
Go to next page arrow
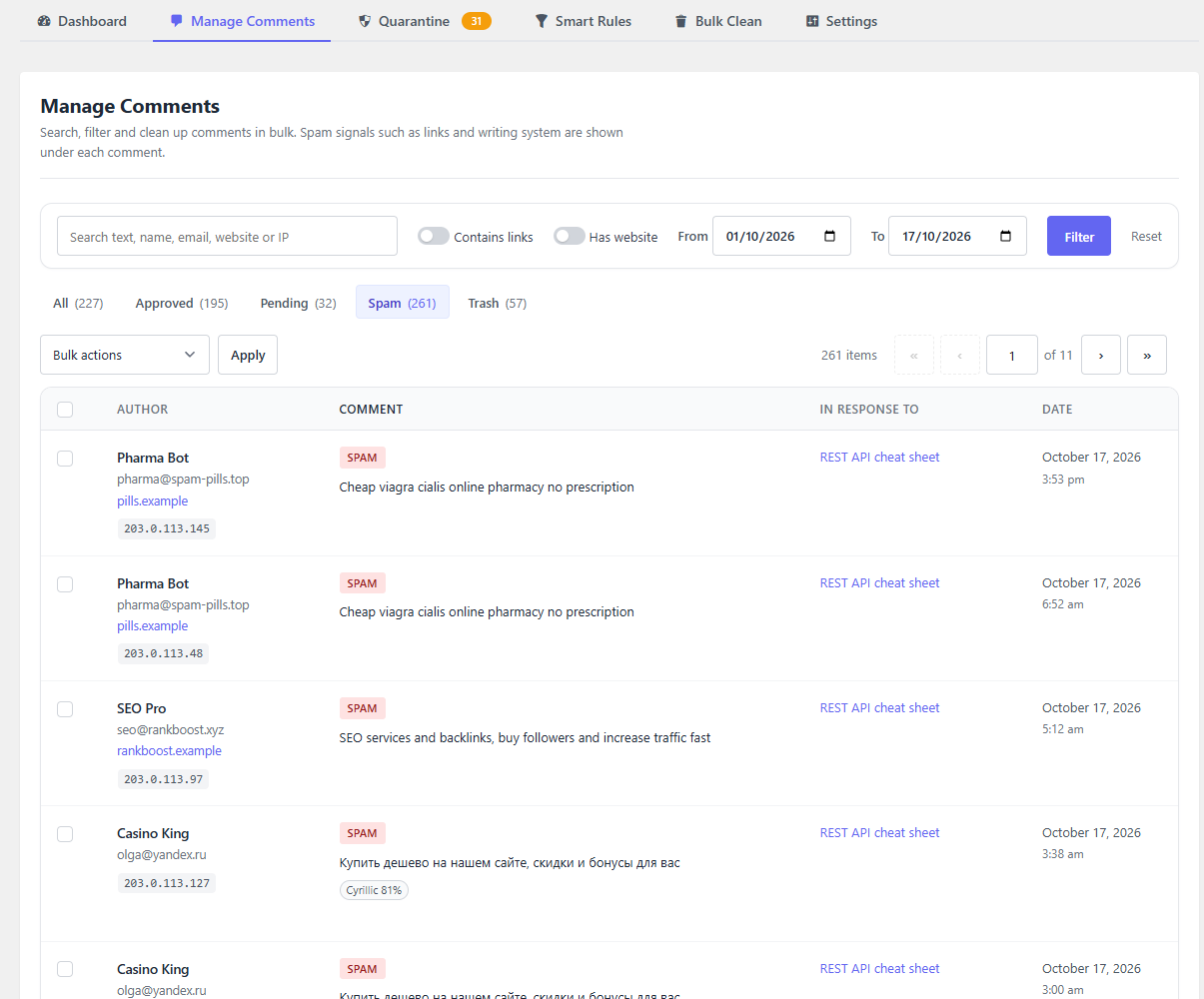coord(1101,355)
